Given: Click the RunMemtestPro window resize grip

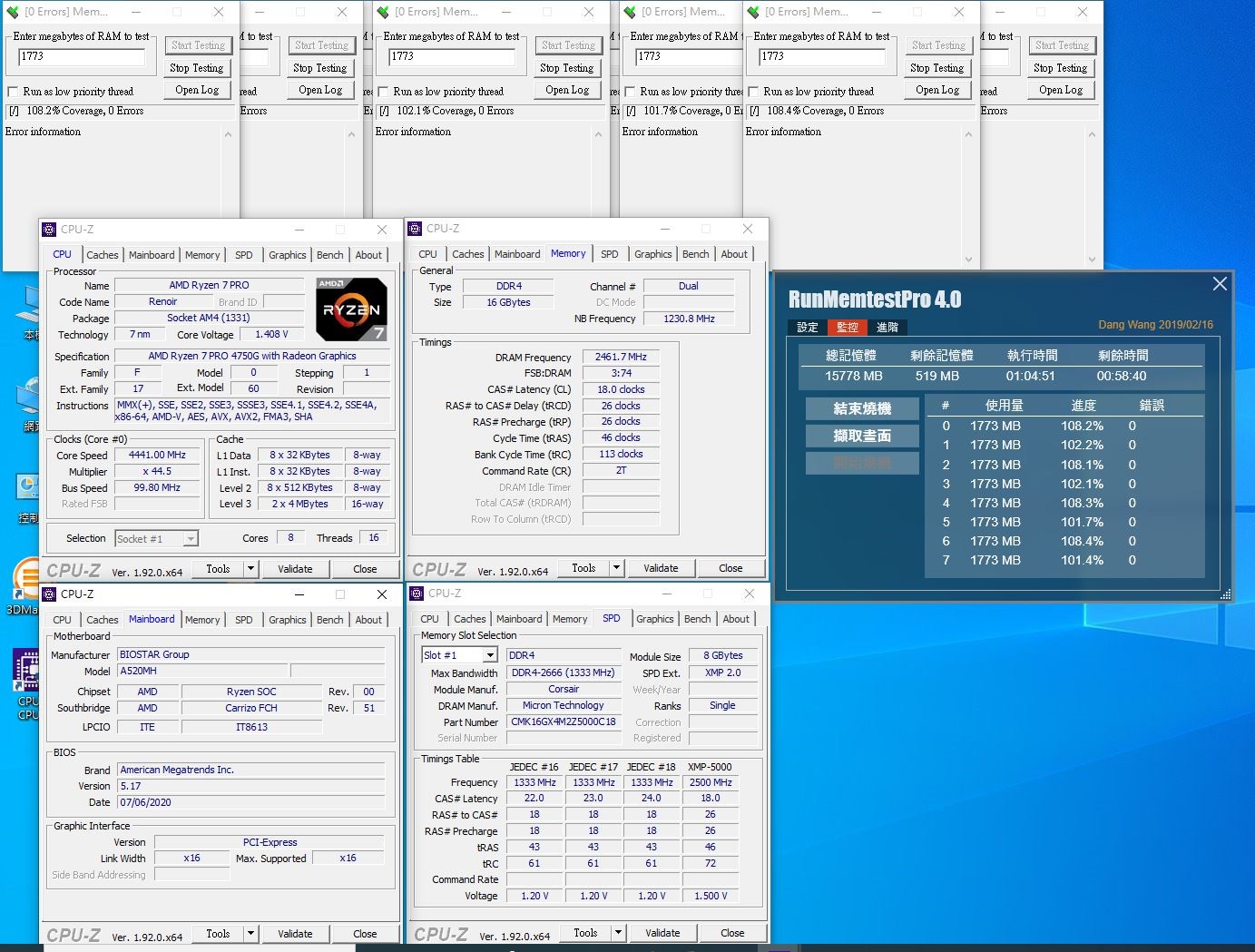Looking at the screenshot, I should [x=1226, y=595].
